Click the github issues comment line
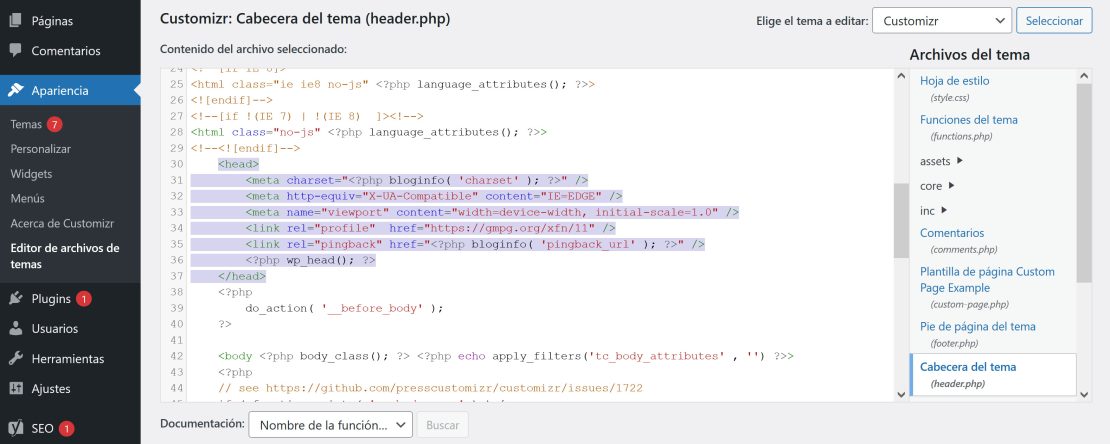 pyautogui.click(x=430, y=388)
